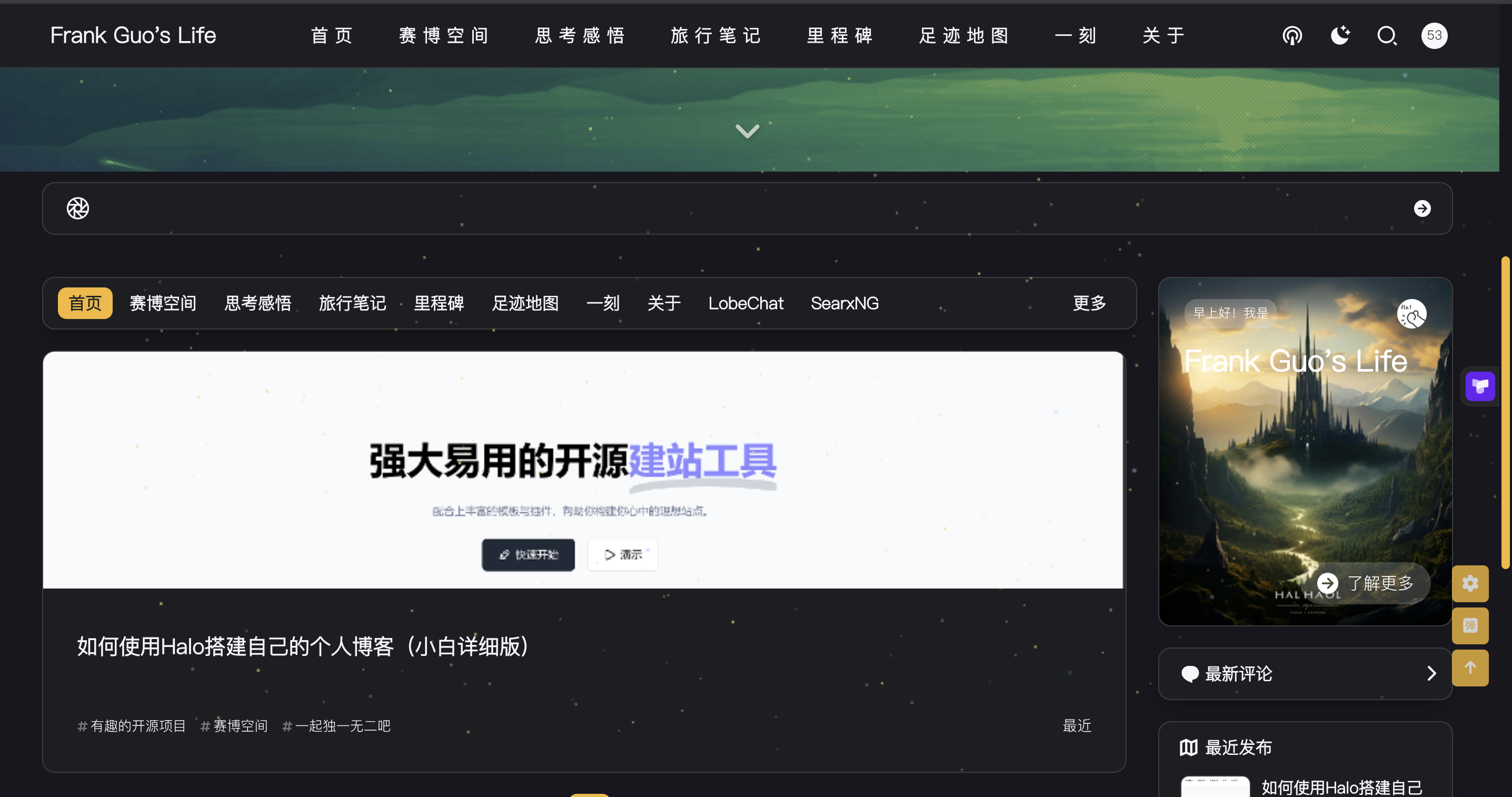Open the settings gear floating button

pyautogui.click(x=1470, y=583)
